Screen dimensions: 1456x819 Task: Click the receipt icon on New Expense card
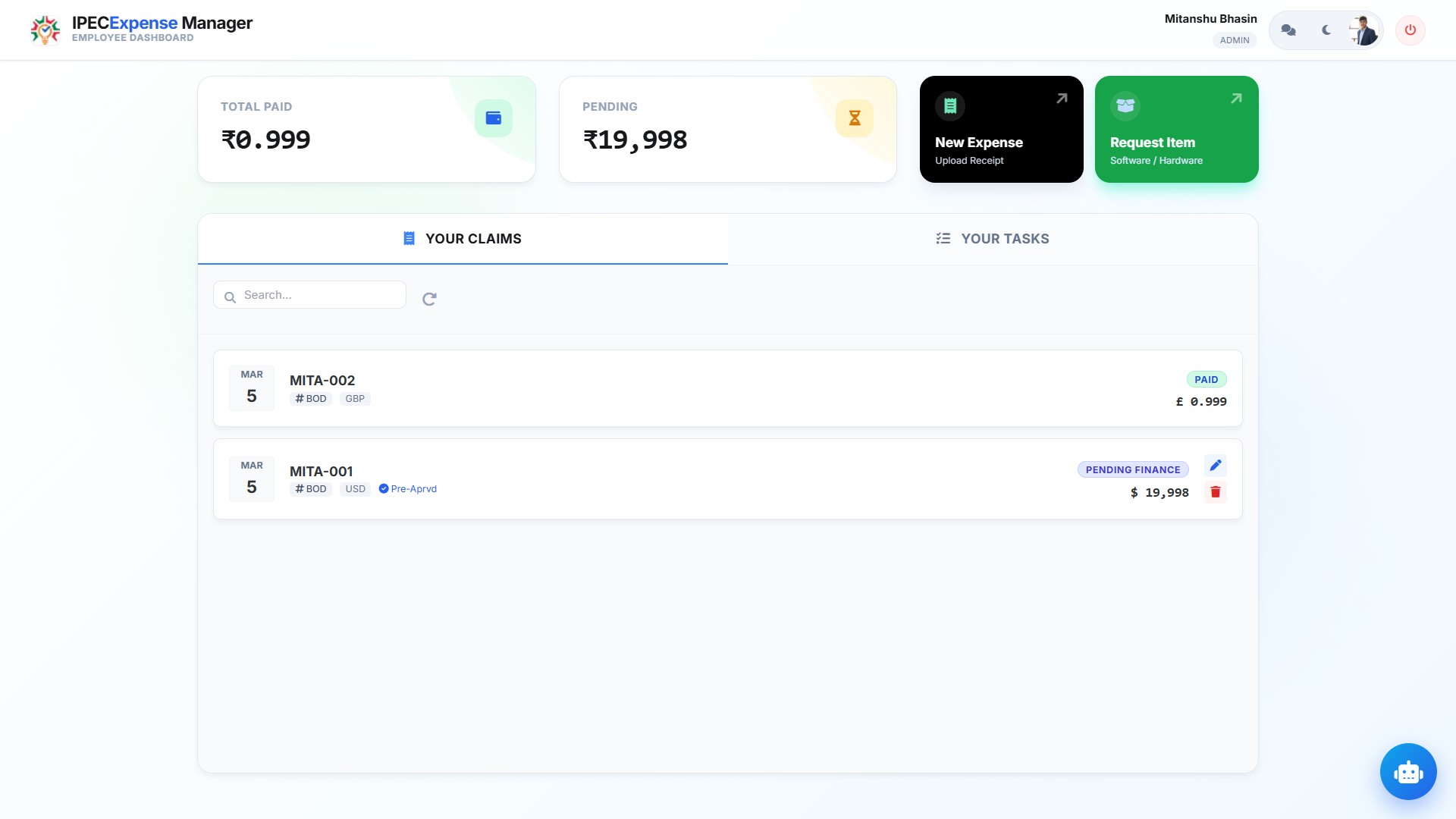pyautogui.click(x=950, y=106)
